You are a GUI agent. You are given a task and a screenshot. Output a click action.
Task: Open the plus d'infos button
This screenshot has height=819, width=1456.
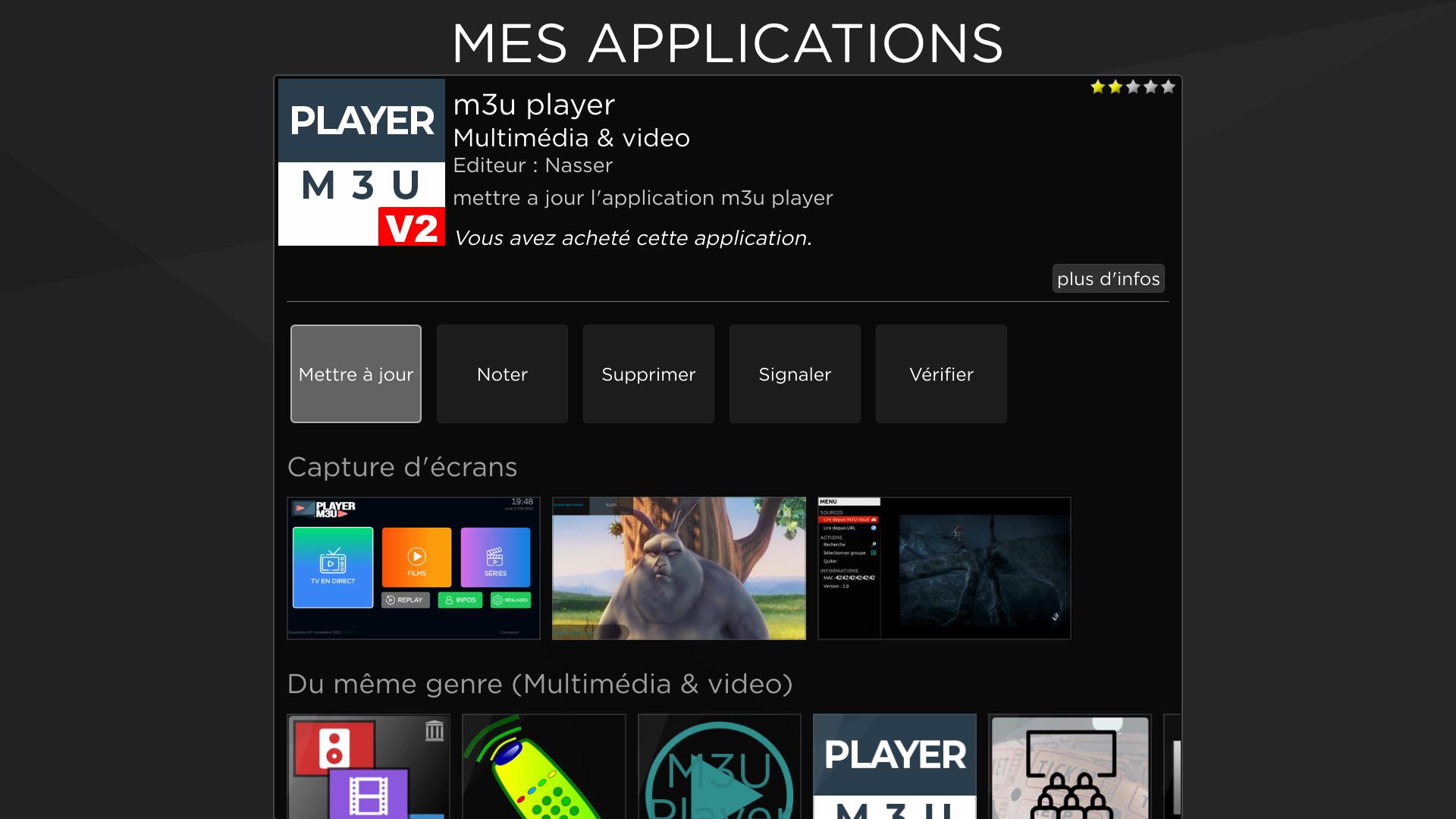click(x=1108, y=279)
